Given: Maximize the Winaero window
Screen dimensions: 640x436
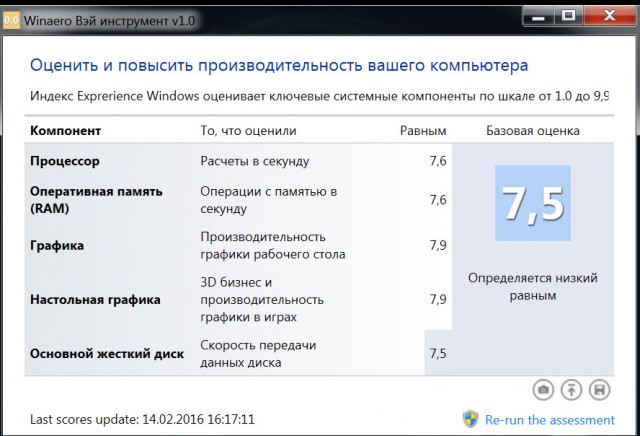Looking at the screenshot, I should (568, 16).
